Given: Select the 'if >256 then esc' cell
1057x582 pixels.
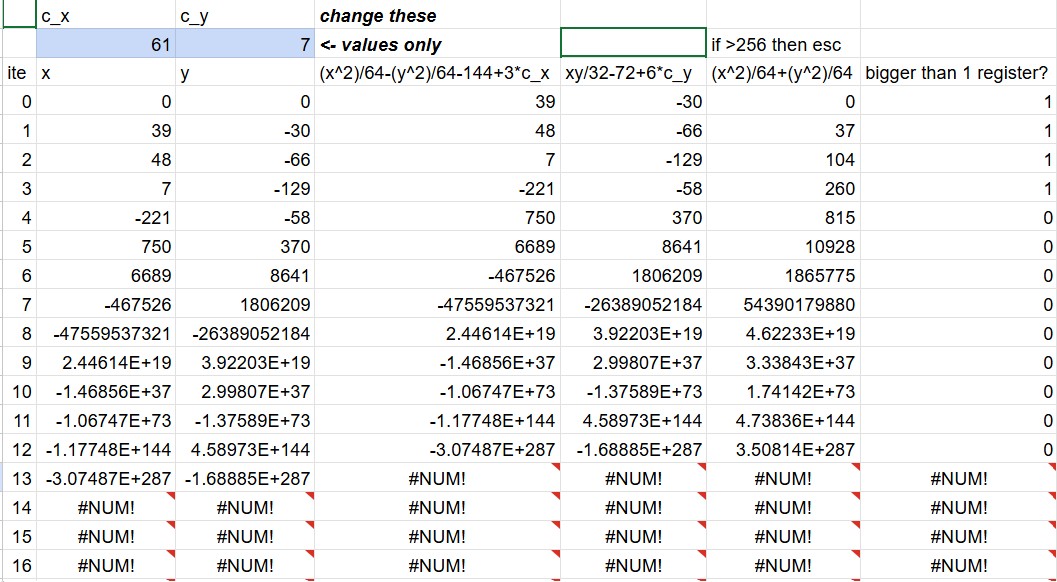Looking at the screenshot, I should click(x=783, y=44).
